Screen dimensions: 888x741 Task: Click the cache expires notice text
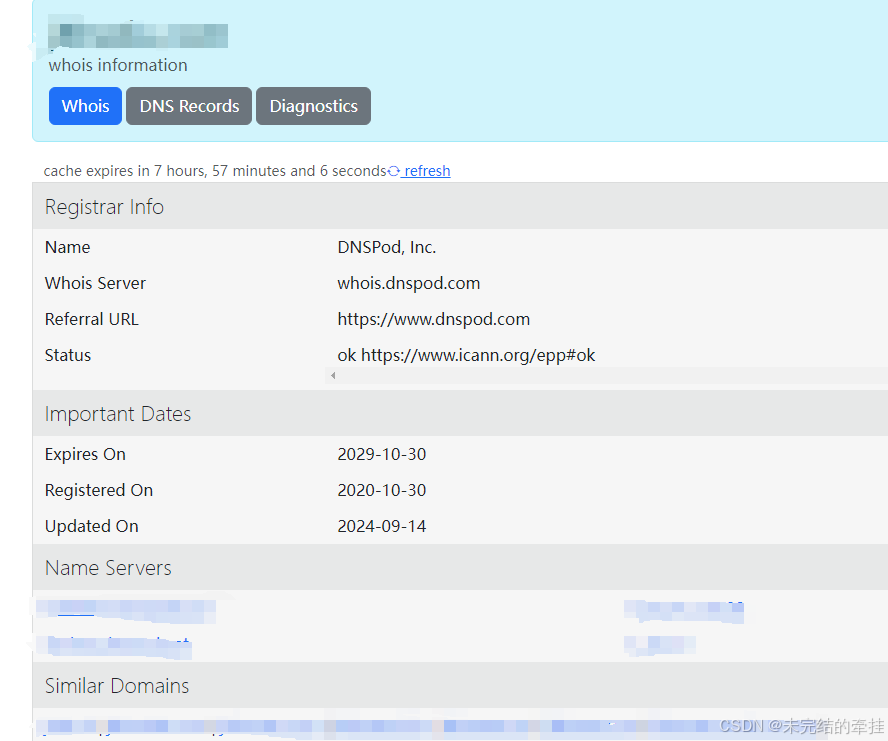click(x=215, y=171)
